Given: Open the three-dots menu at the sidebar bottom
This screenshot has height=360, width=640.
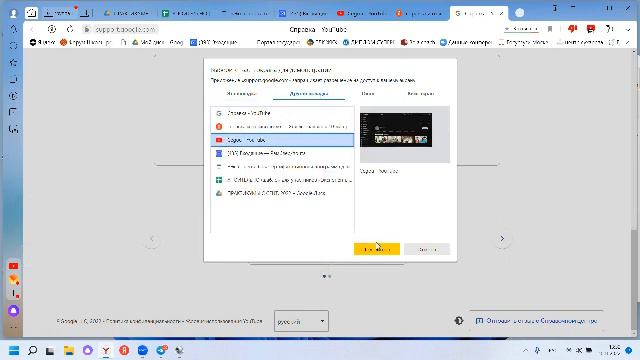Looking at the screenshot, I should point(13,327).
